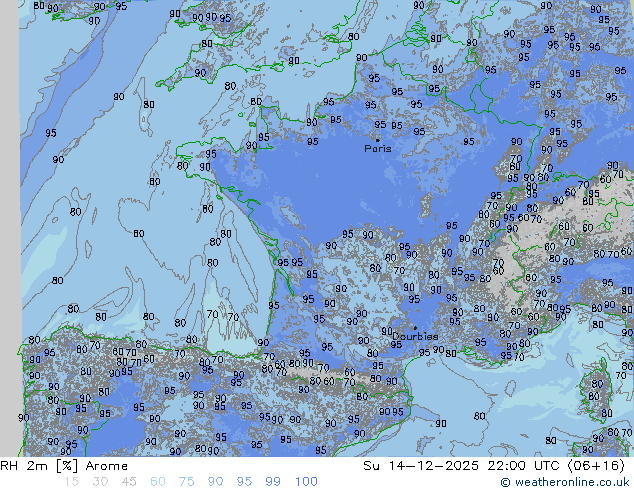Select the light blue 60 legend value
Screen dimensions: 634x490
click(x=158, y=482)
